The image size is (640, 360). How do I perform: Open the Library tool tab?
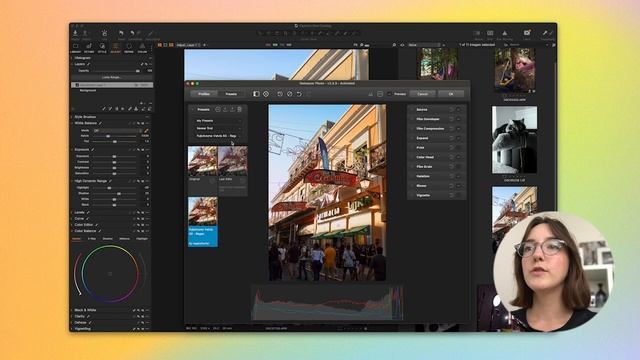[76, 47]
